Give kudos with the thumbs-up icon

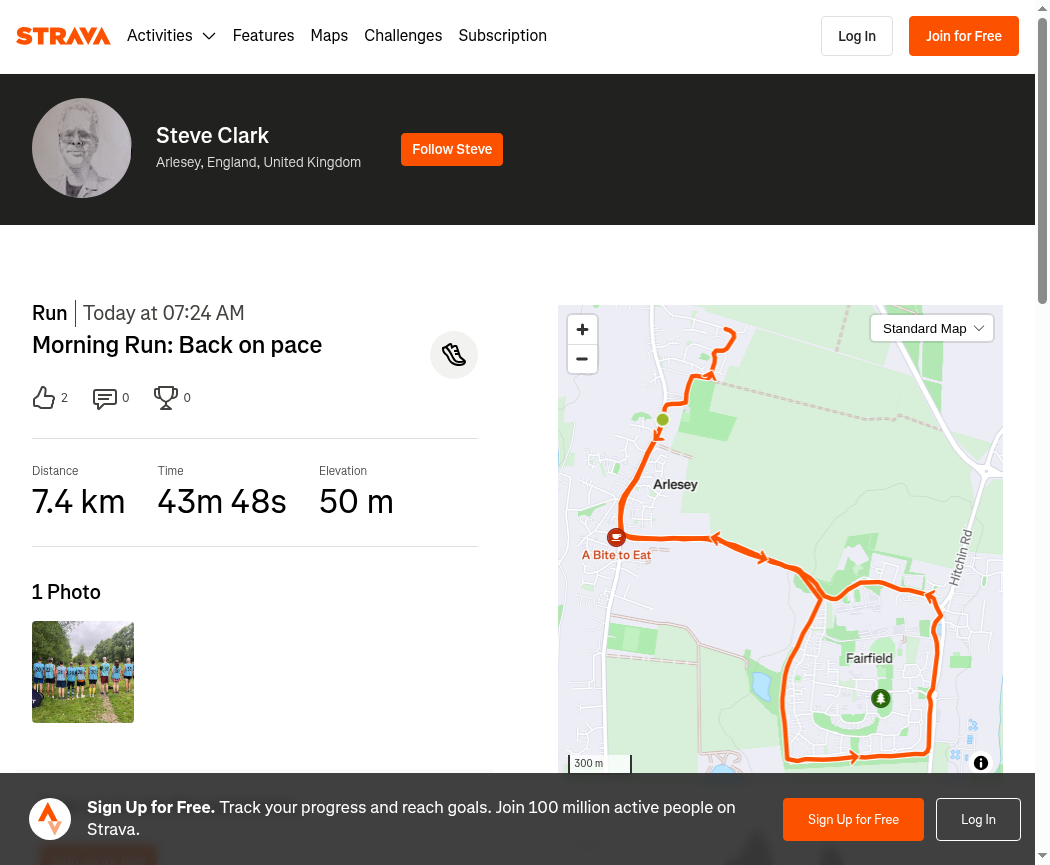(44, 398)
